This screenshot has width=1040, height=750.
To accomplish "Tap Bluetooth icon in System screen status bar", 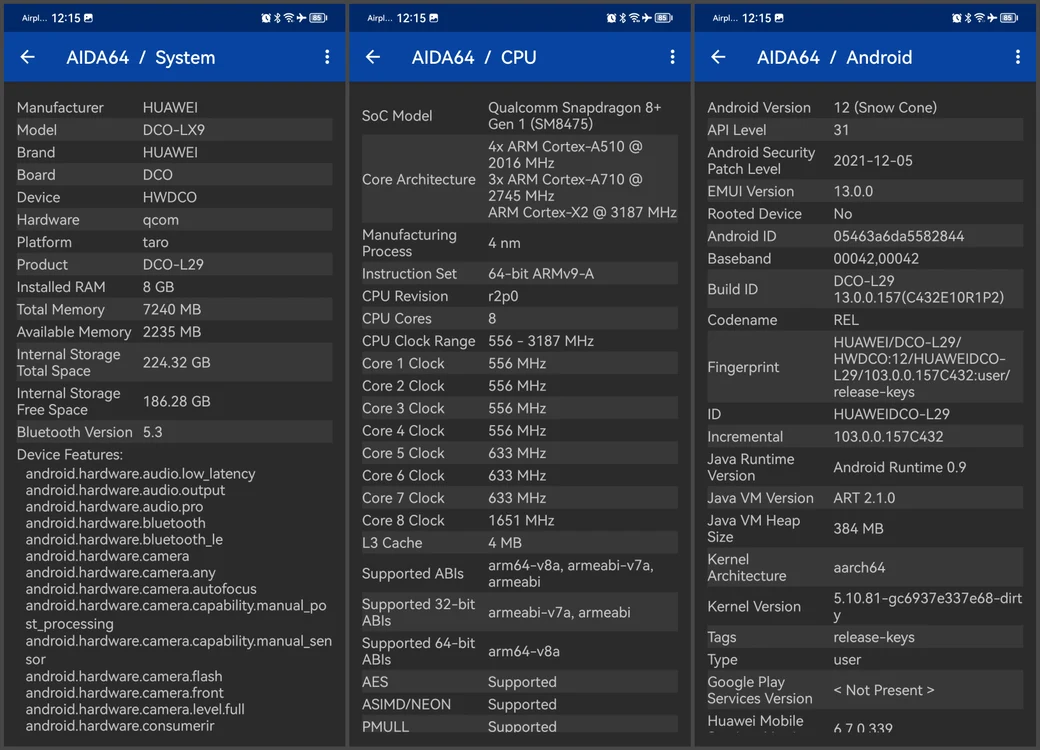I will pos(277,18).
